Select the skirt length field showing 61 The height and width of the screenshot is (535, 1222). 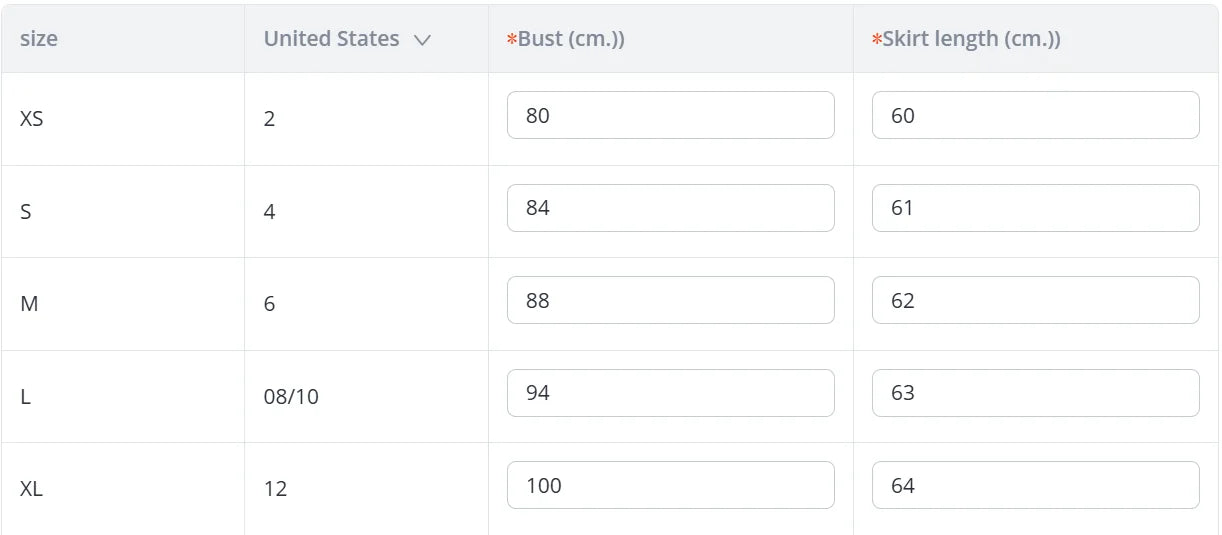(1035, 208)
